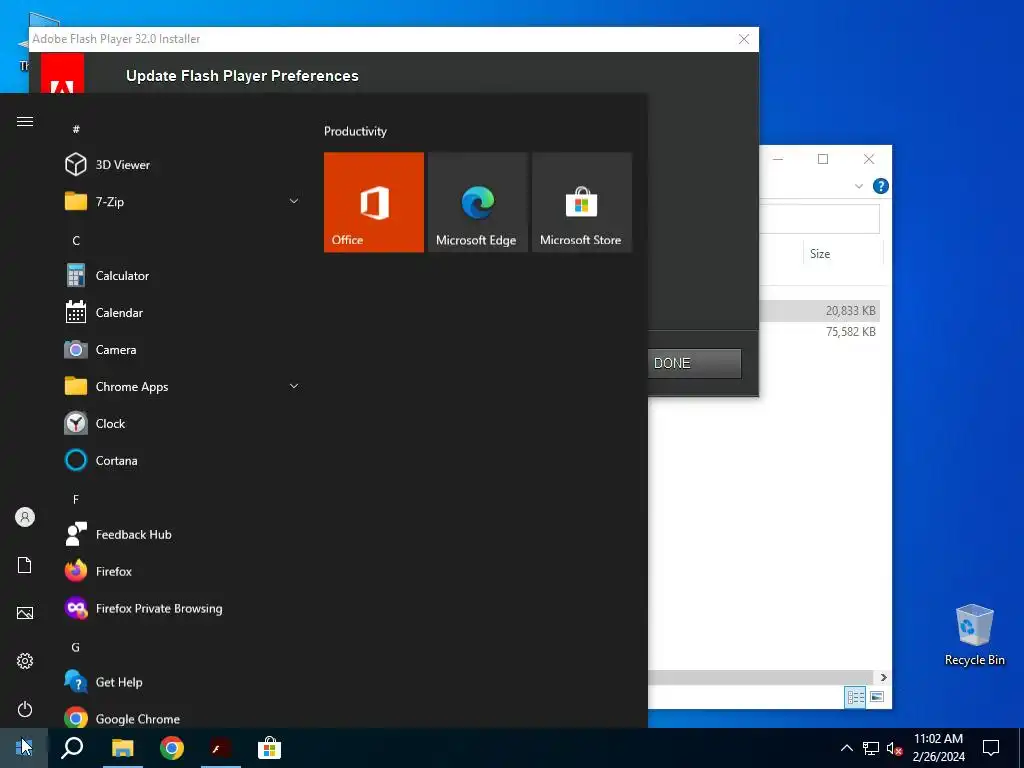Open the network status tray icon

(871, 748)
